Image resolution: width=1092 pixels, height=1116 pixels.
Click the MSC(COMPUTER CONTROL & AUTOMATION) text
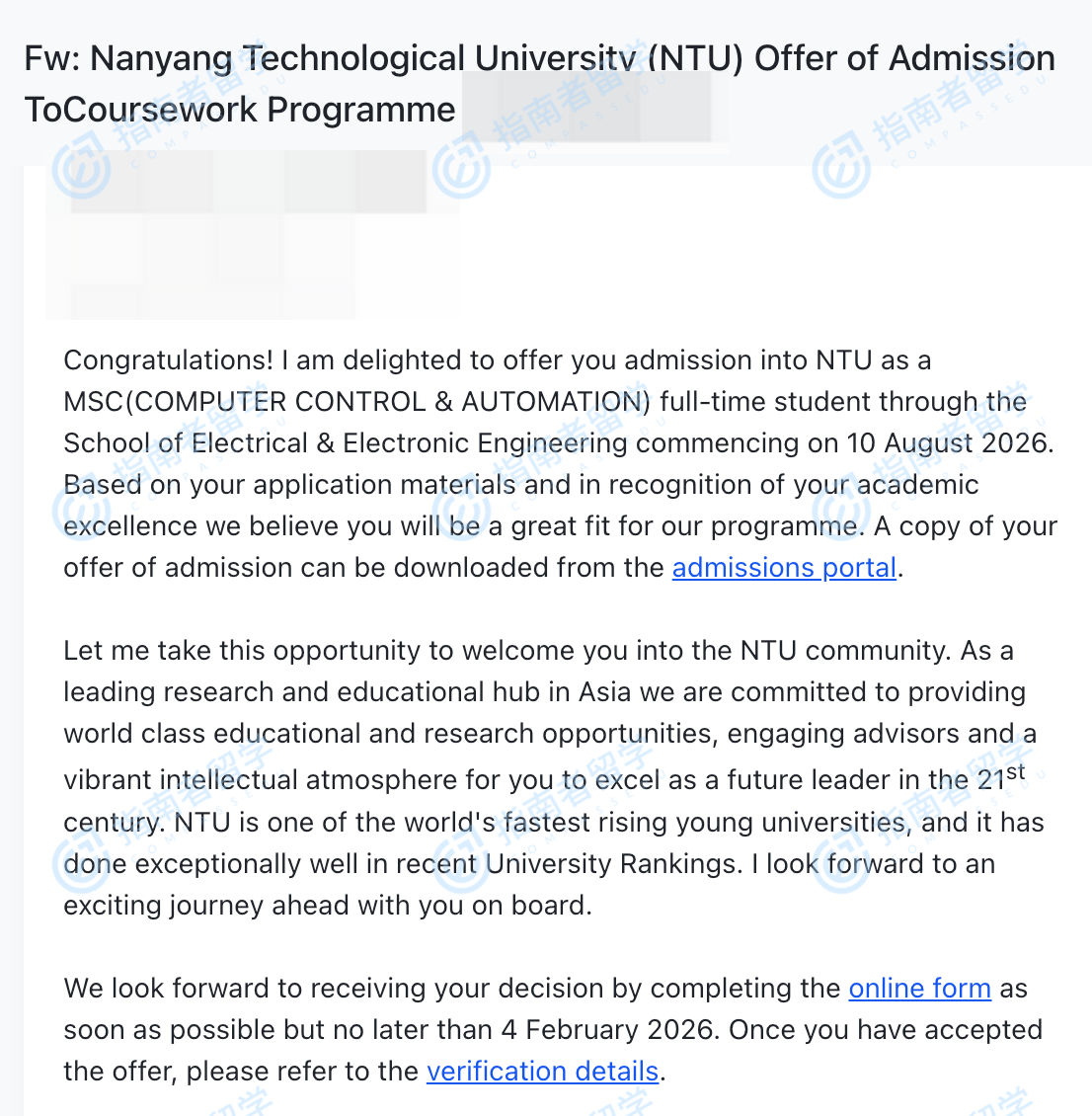(x=357, y=402)
